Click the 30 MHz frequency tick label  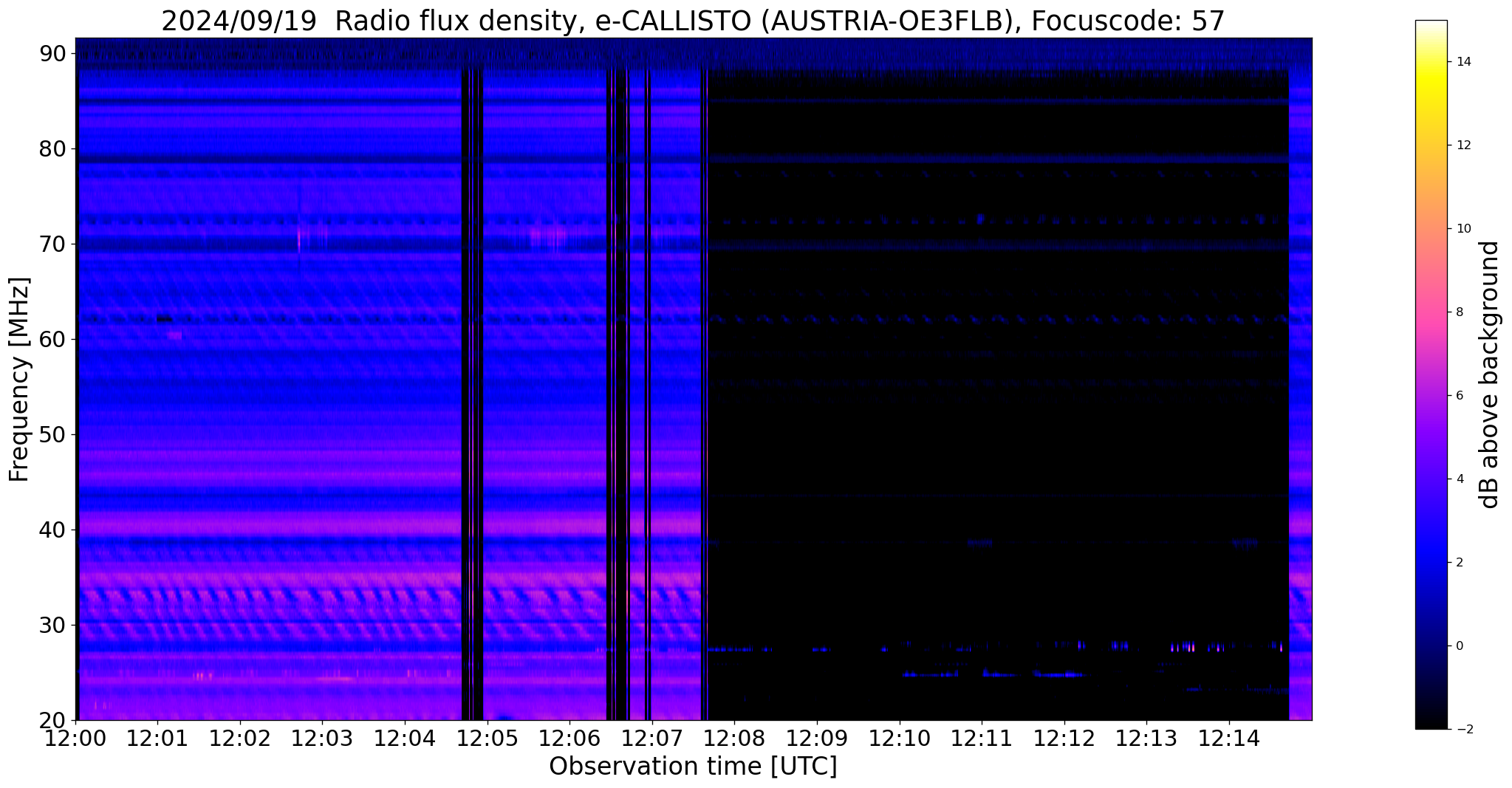coord(52,626)
